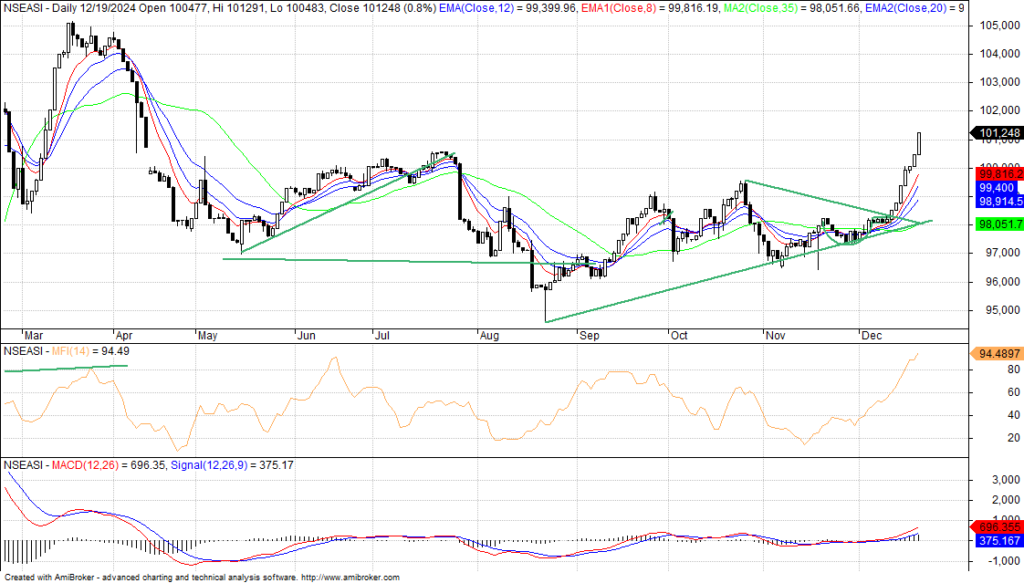Click the Dec marker on the date axis
The height and width of the screenshot is (583, 1024).
pyautogui.click(x=872, y=338)
